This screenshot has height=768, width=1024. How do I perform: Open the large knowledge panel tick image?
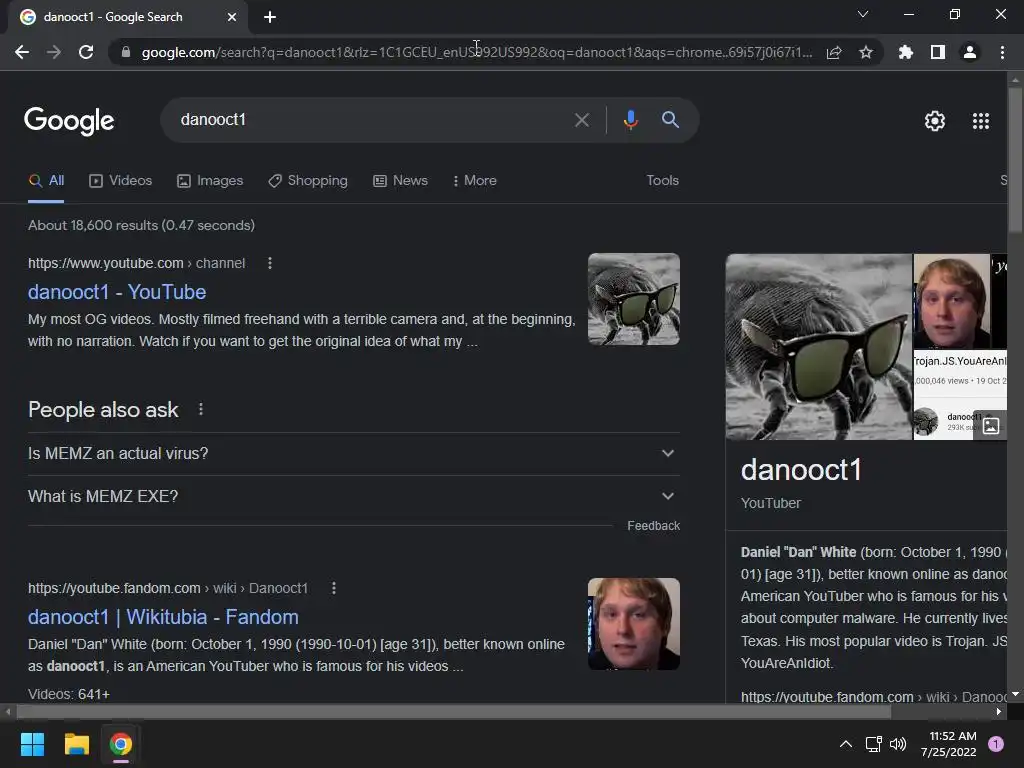click(819, 347)
